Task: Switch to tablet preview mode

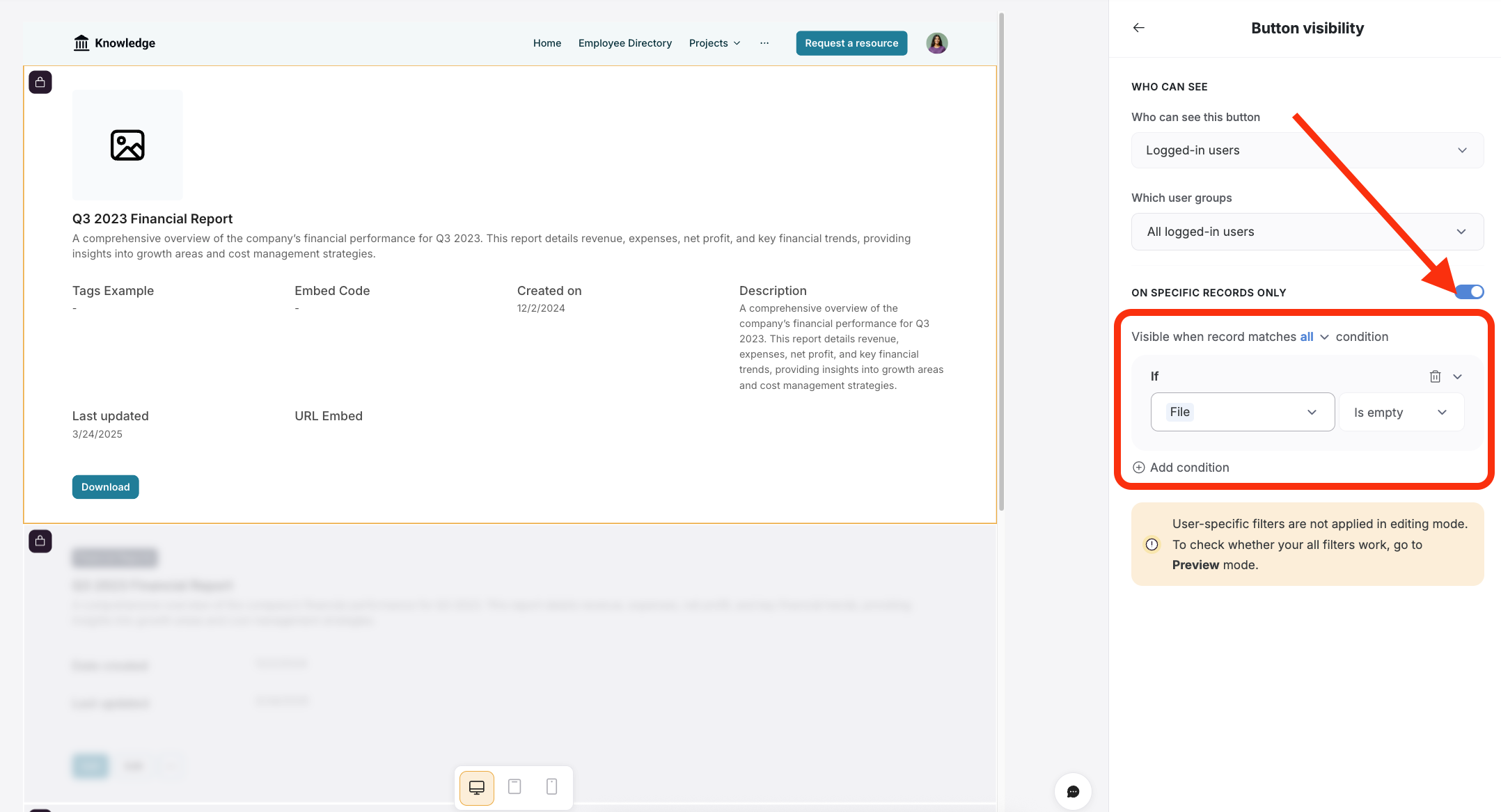Action: 514,787
